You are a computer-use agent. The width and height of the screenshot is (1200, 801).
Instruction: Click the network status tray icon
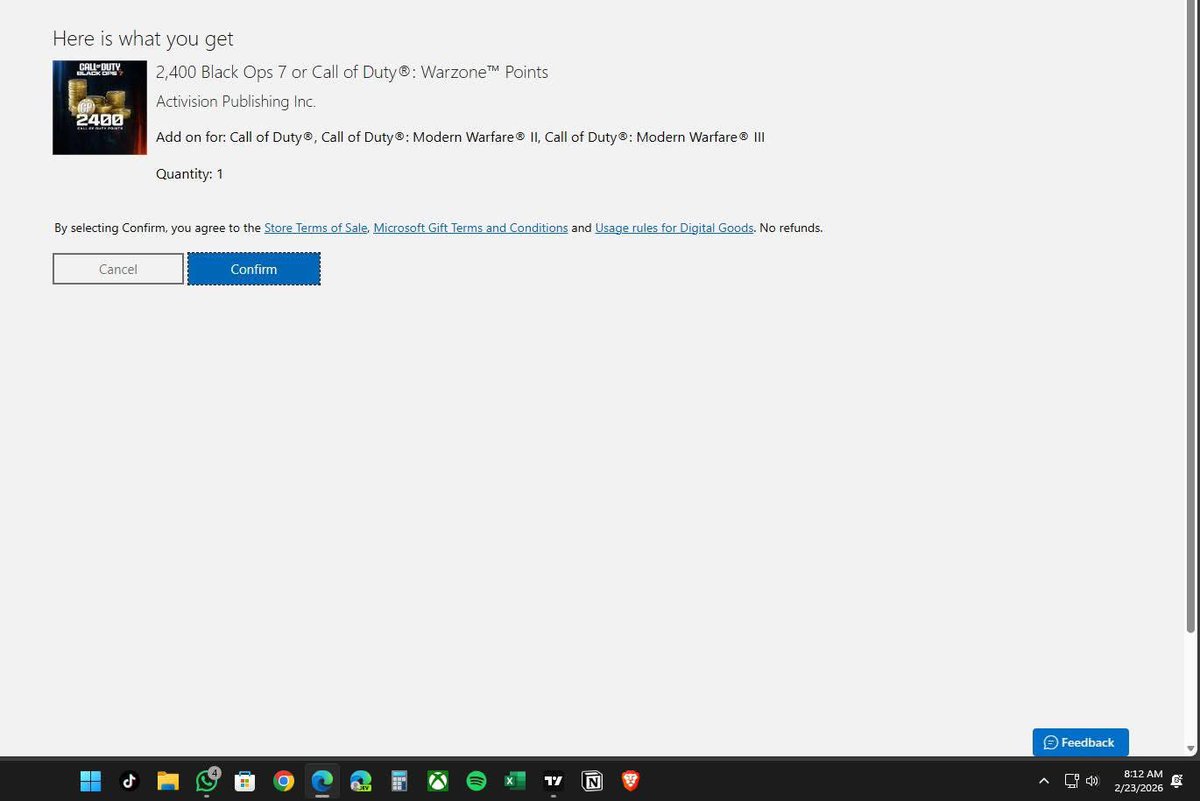pyautogui.click(x=1071, y=781)
